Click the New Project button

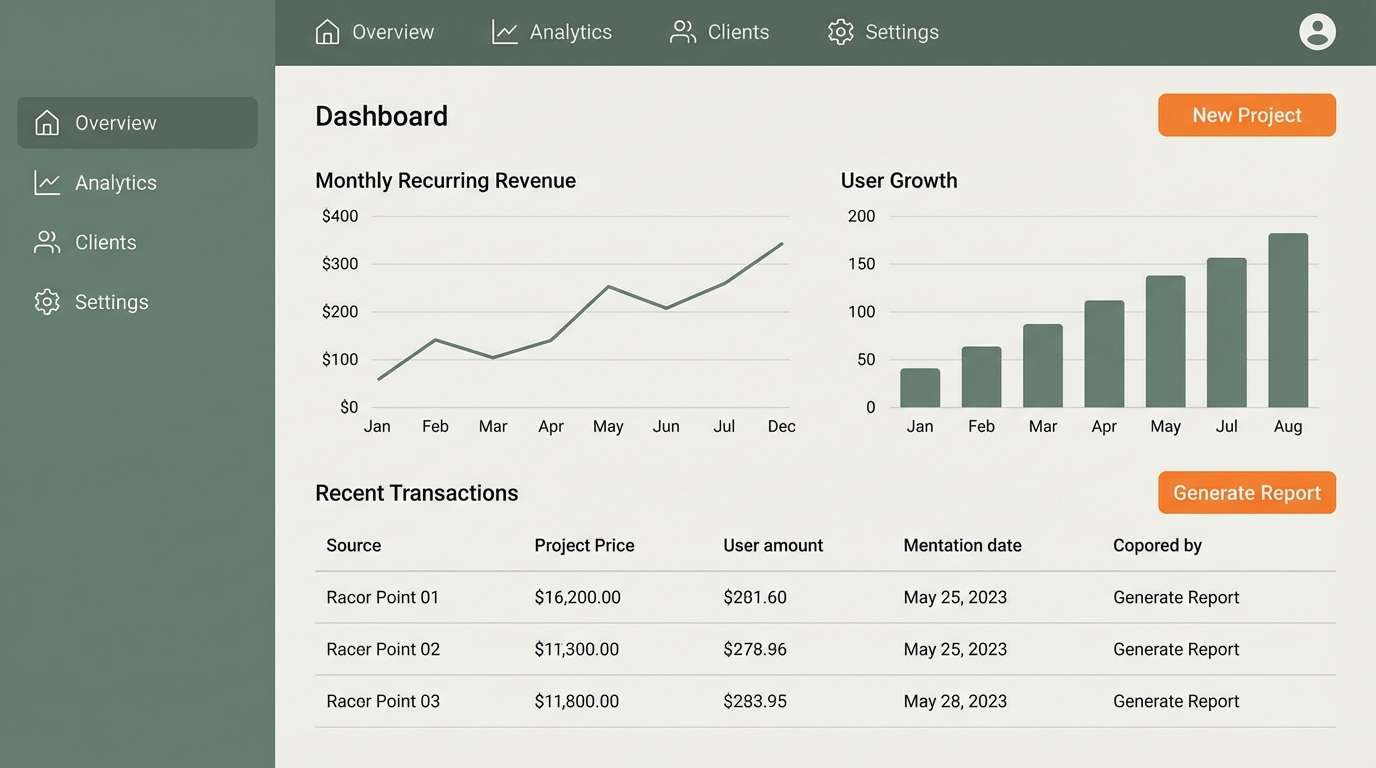click(x=1246, y=115)
